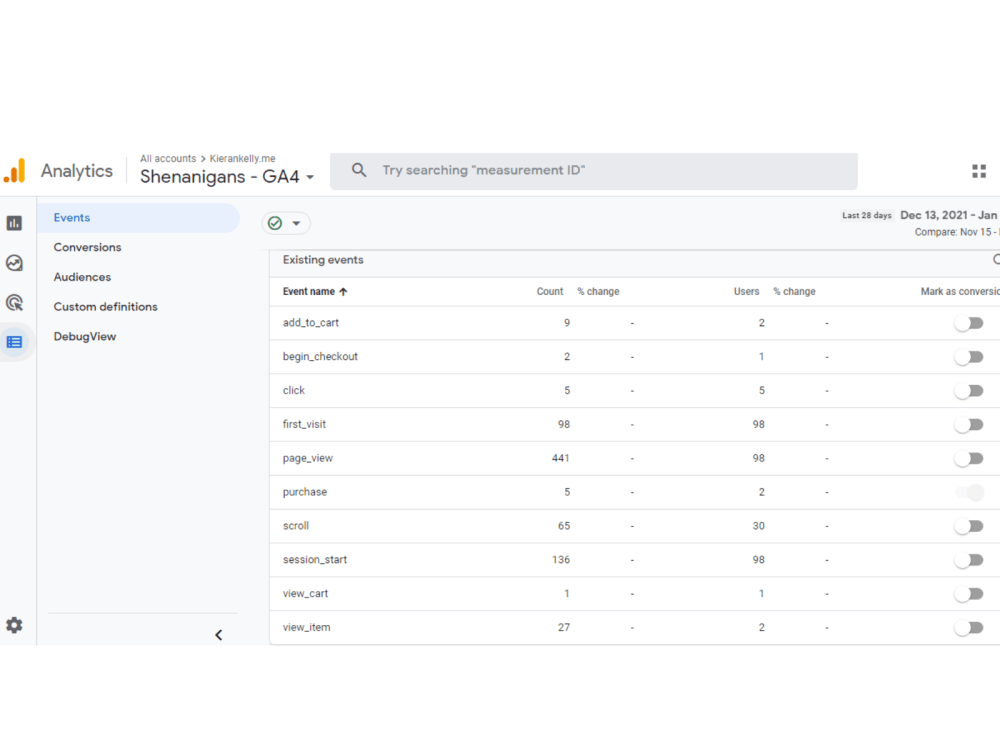Click the sort arrow beside Event name

click(x=343, y=291)
